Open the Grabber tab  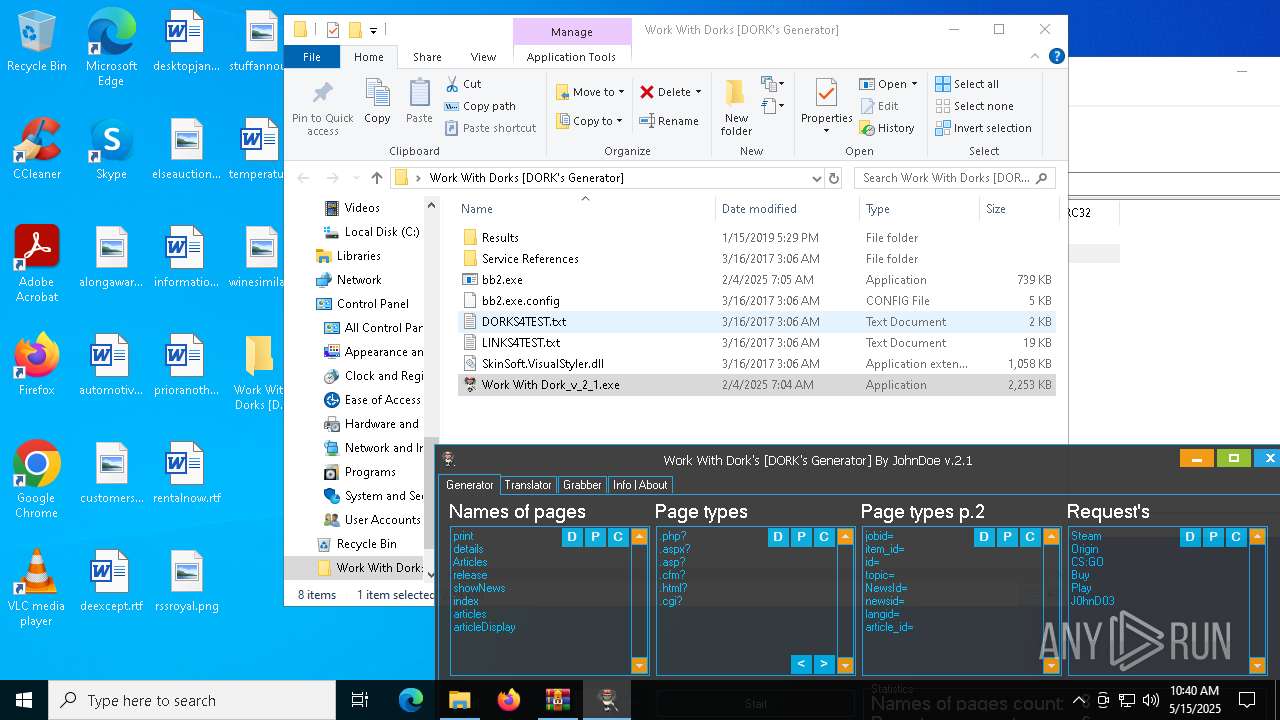[582, 485]
